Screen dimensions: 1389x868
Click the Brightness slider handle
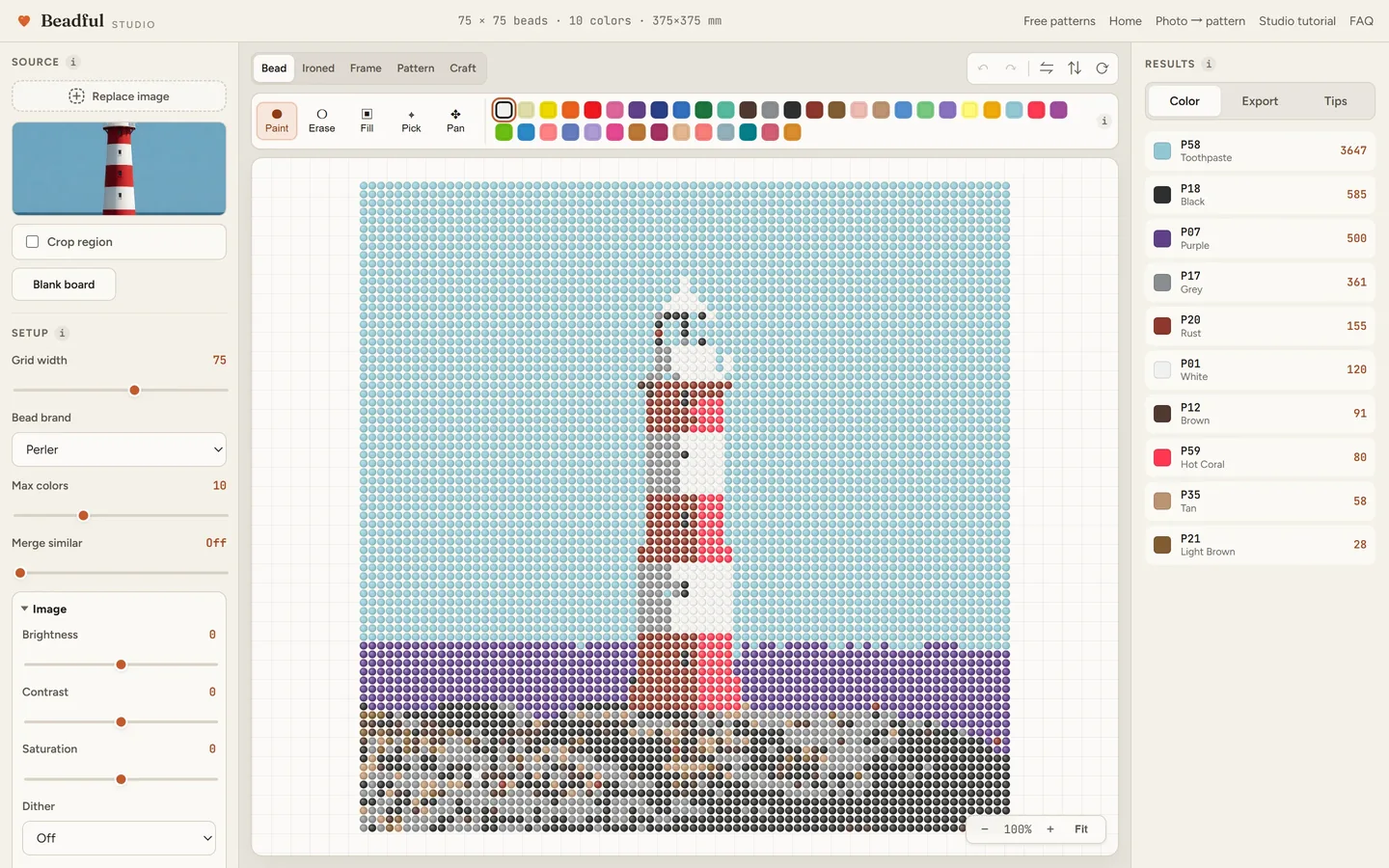[121, 665]
